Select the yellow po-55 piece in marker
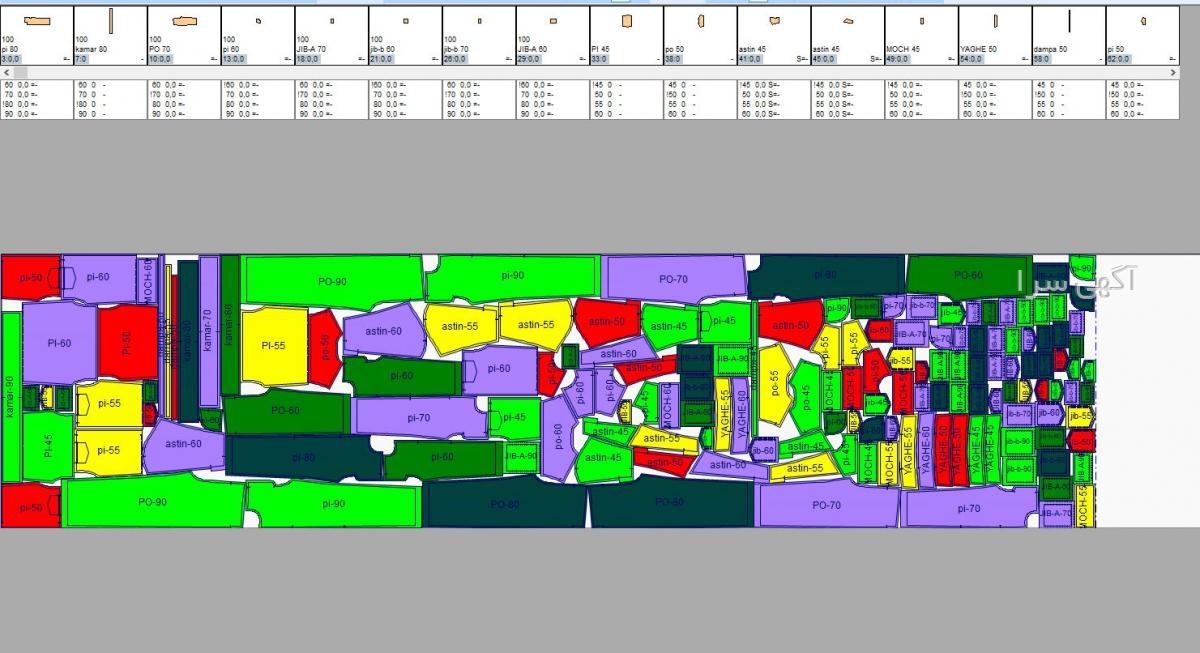 pyautogui.click(x=773, y=380)
